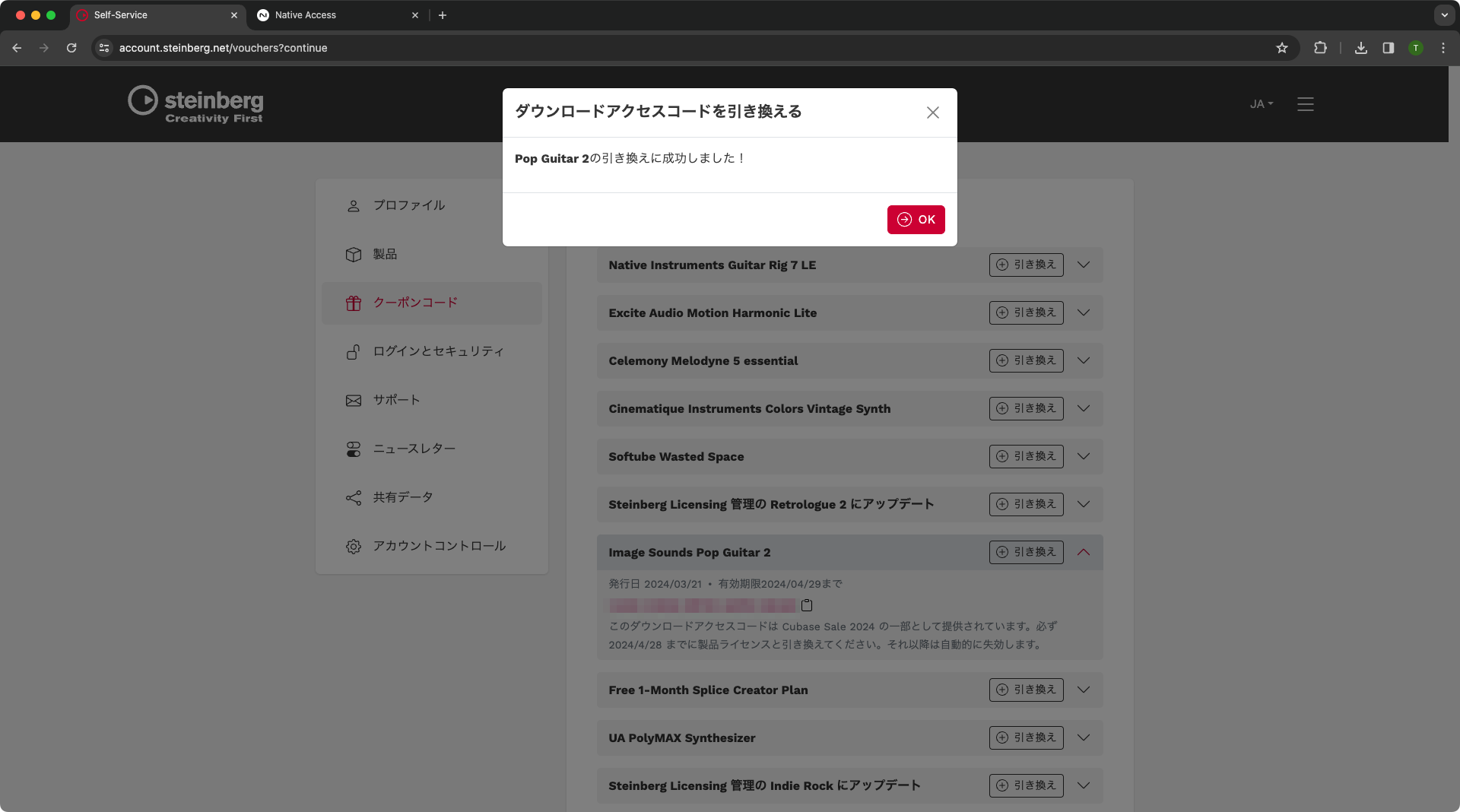Redeem Image Sounds Pop Guitar 2
This screenshot has width=1460, height=812.
click(x=1026, y=552)
